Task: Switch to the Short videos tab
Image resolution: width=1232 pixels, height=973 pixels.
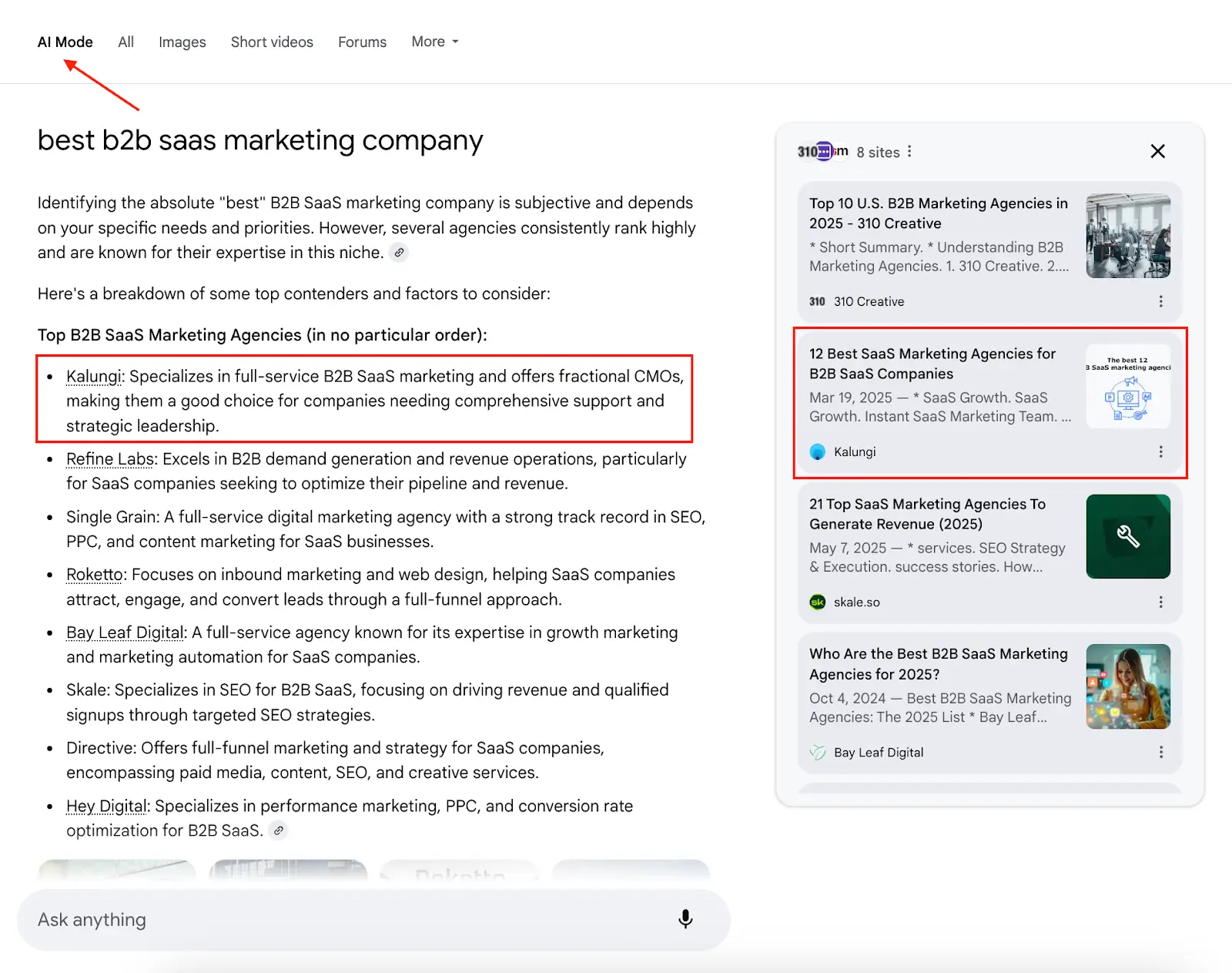Action: coord(272,42)
